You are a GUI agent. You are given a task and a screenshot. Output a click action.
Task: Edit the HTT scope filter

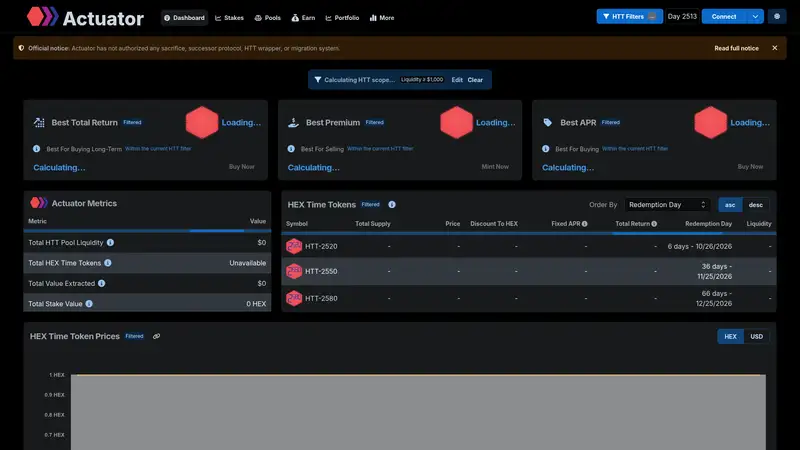tap(457, 80)
